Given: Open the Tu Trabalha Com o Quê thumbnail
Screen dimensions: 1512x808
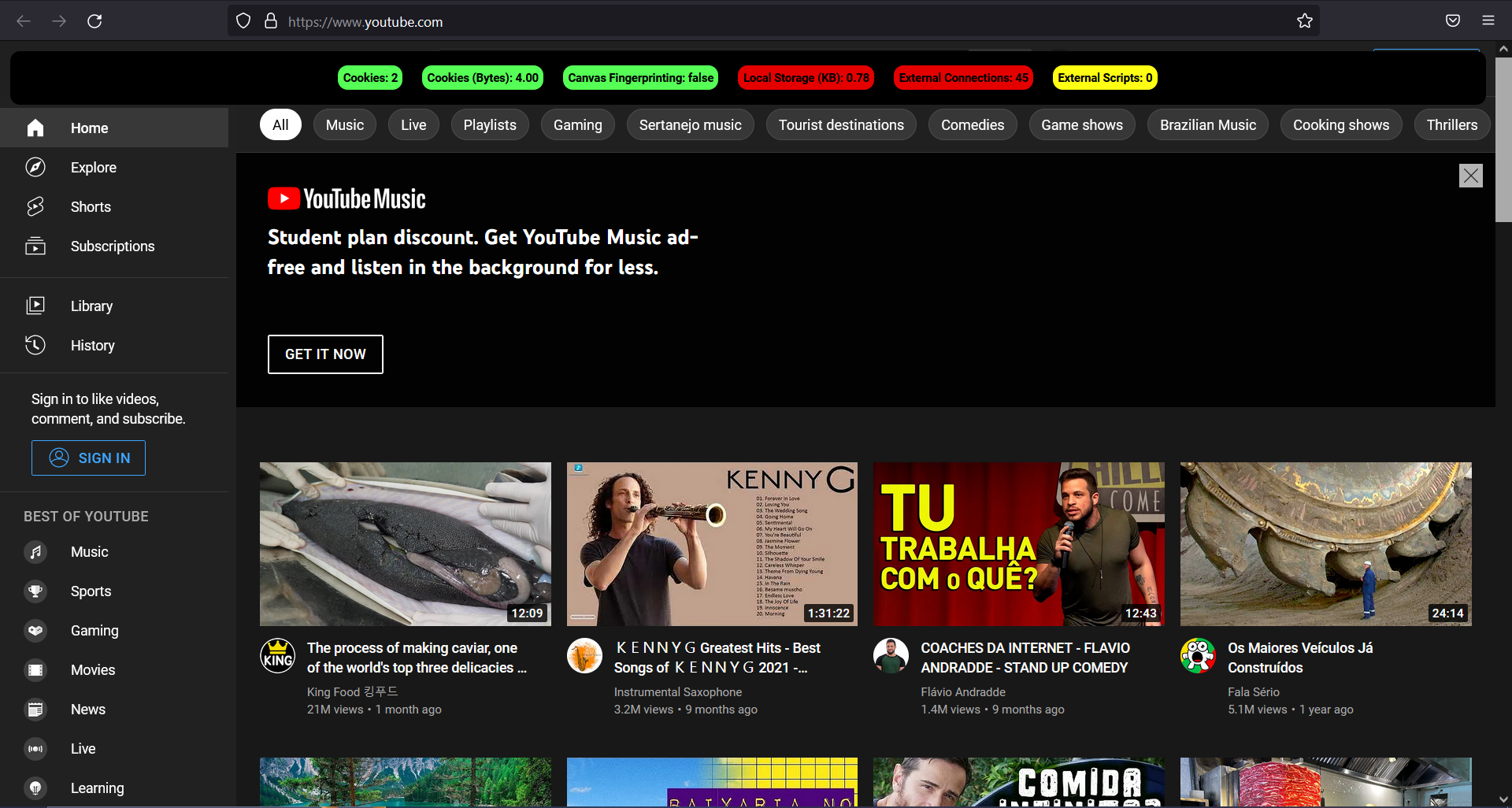Looking at the screenshot, I should tap(1019, 544).
